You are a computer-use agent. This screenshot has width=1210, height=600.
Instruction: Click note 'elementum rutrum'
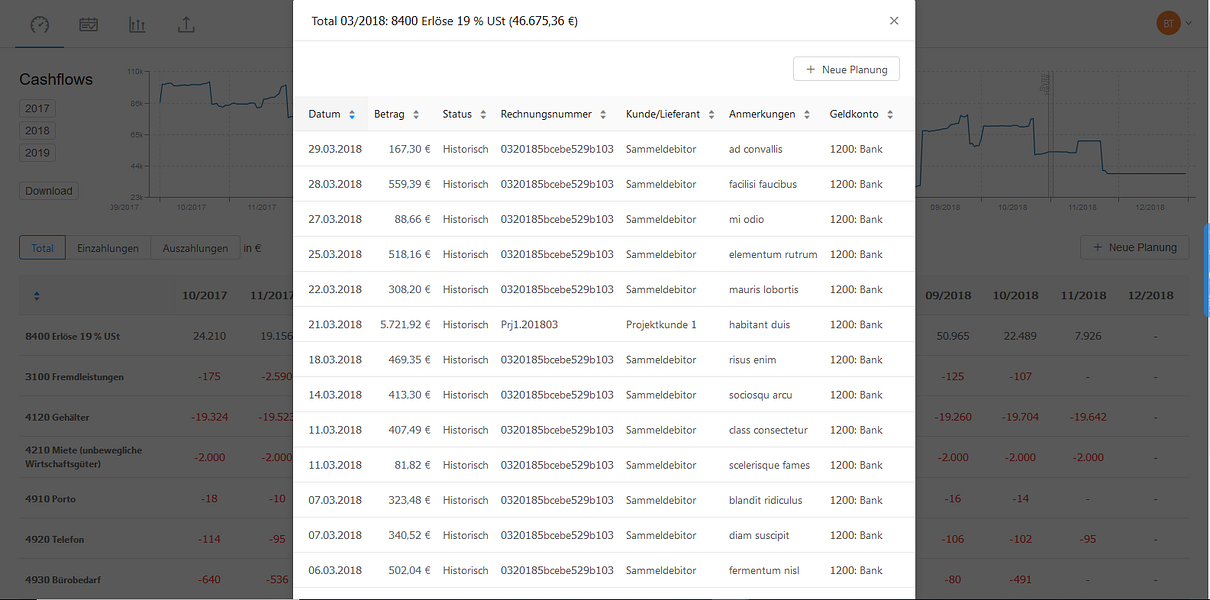[773, 254]
